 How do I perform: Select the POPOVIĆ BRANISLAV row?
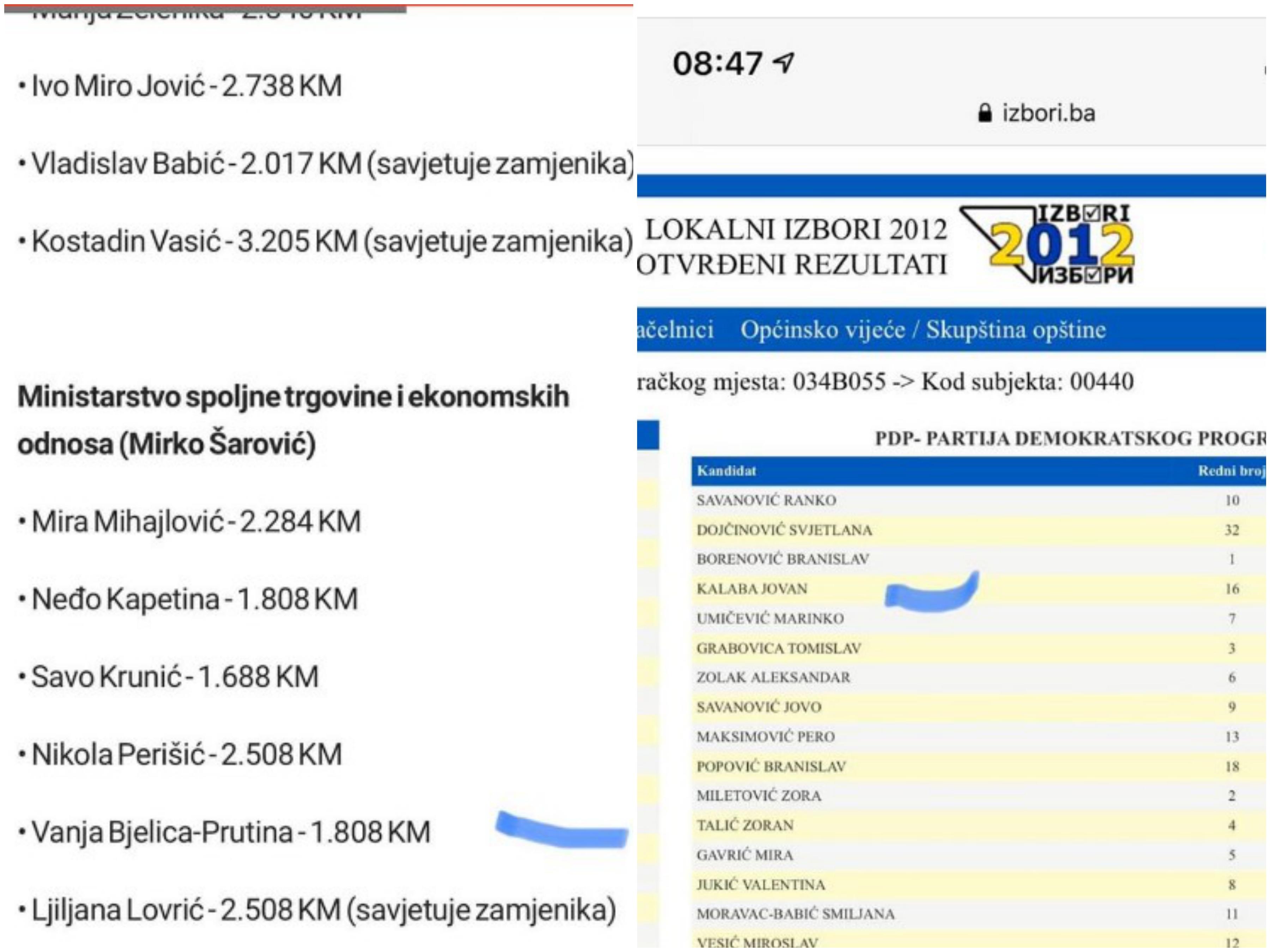point(979,766)
